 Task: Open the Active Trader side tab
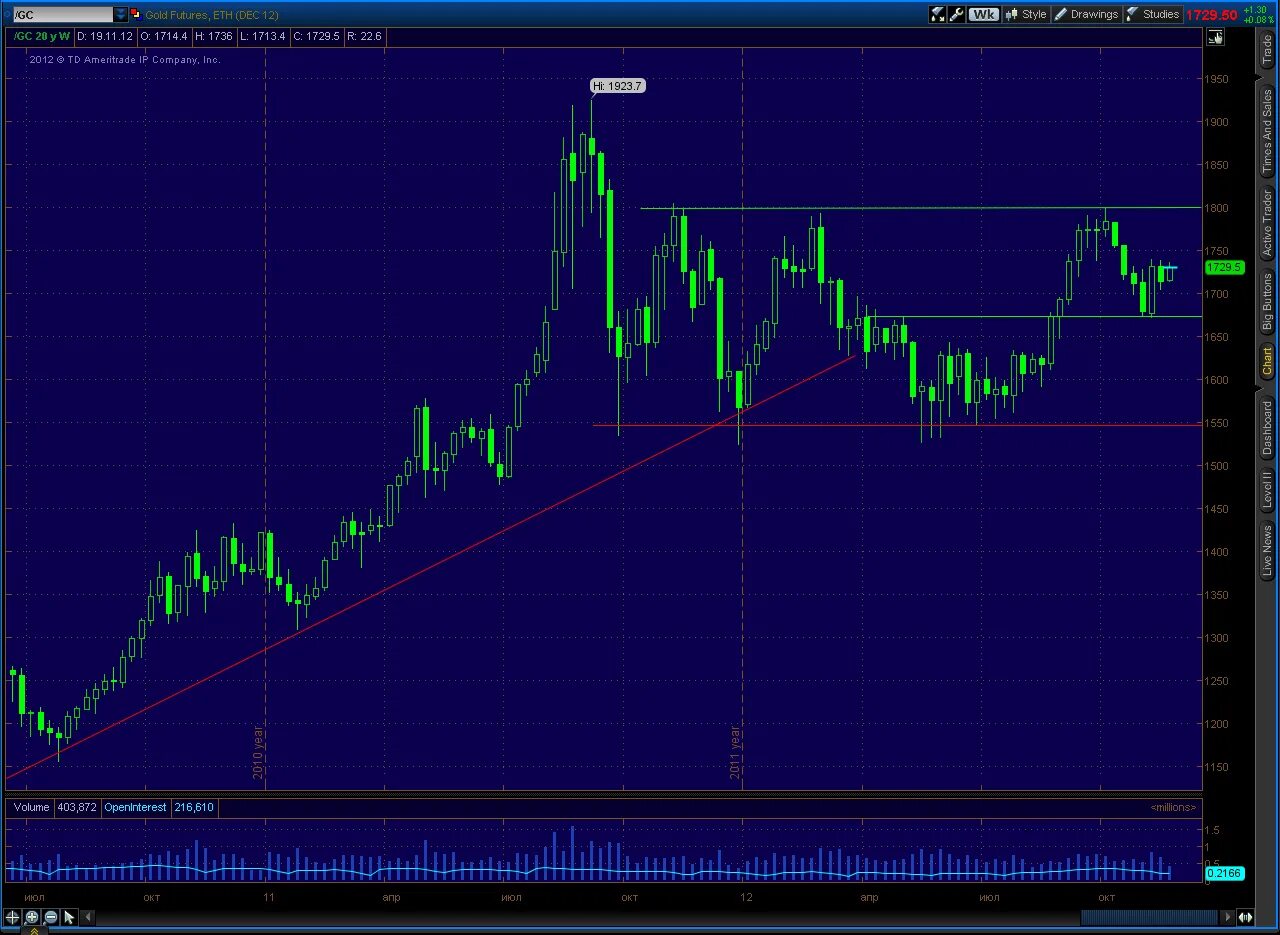(x=1267, y=222)
